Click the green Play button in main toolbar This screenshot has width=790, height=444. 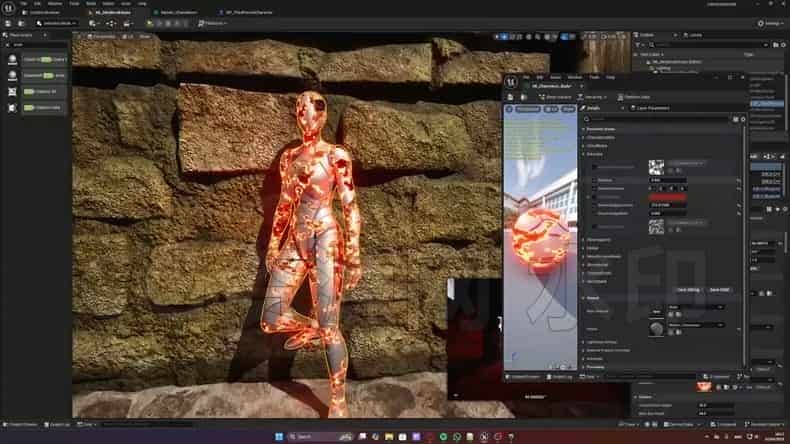click(150, 23)
